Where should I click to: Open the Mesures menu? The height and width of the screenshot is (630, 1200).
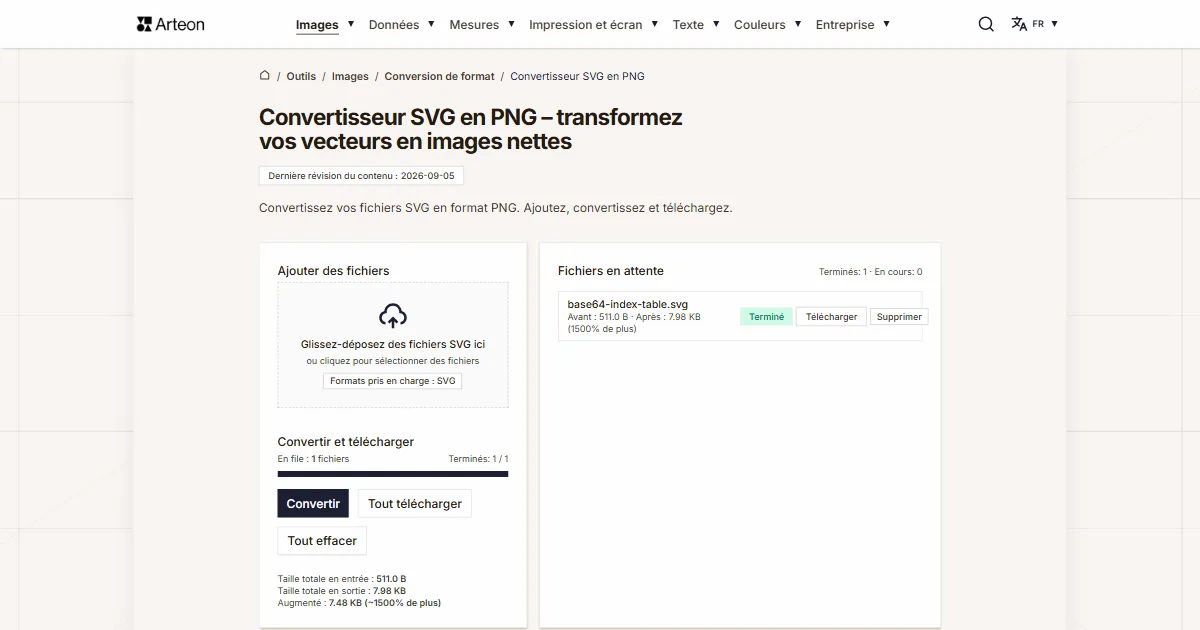(x=474, y=25)
